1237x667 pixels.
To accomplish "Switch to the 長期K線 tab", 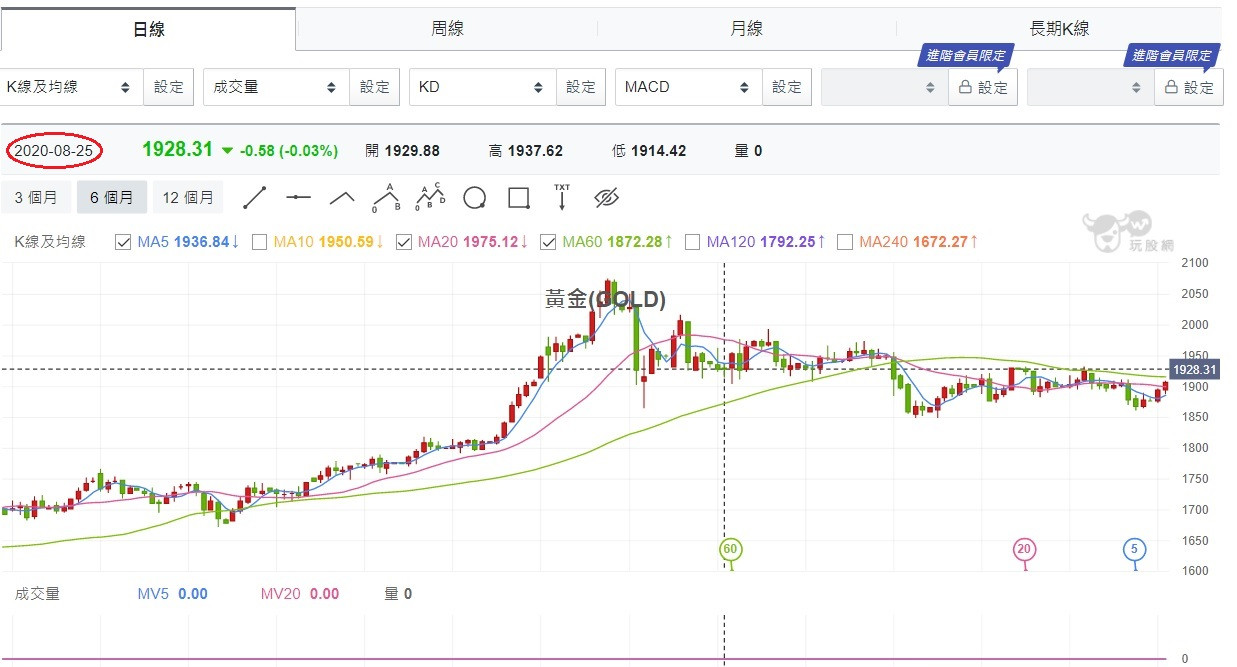I will [1059, 29].
